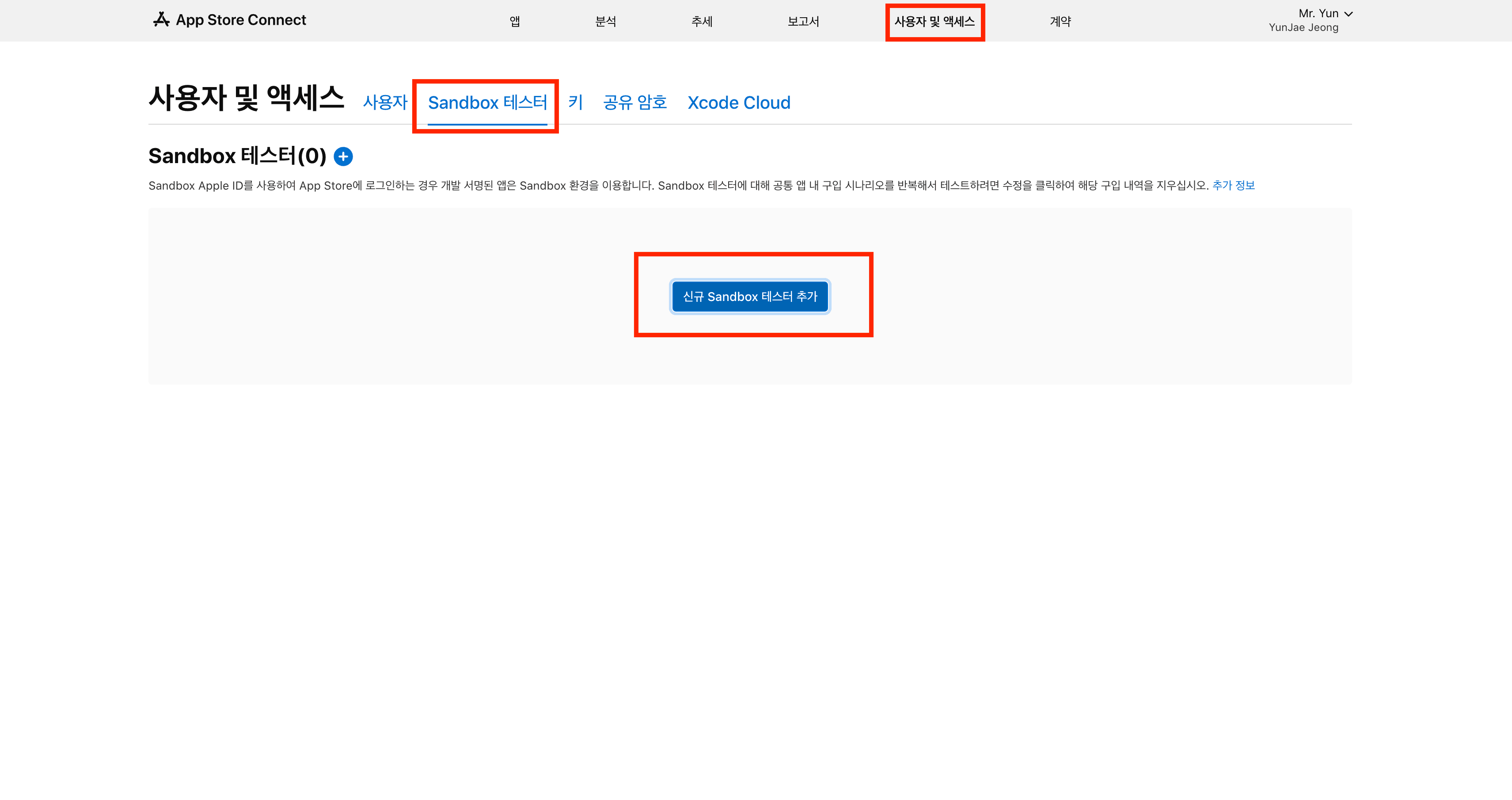Open the Mr. Yun account dropdown chevron
The height and width of the screenshot is (800, 1512).
[x=1348, y=14]
